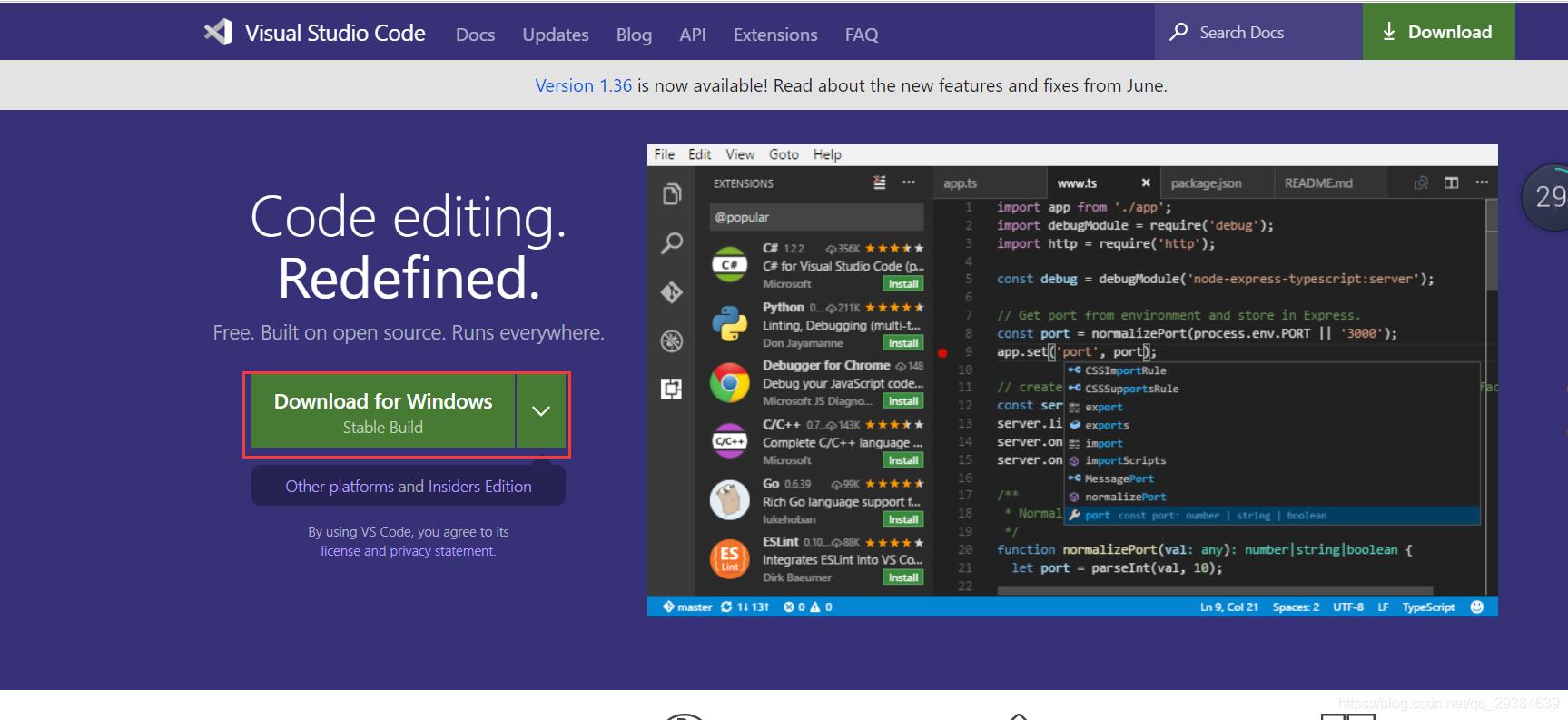
Task: Open the privacy statement link
Action: [442, 551]
